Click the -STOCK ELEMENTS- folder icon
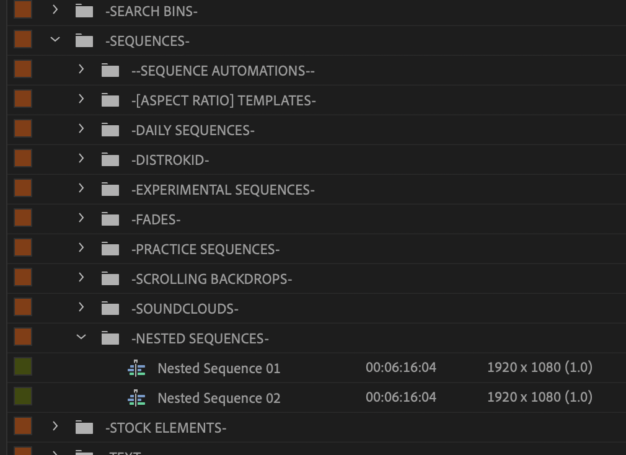Image resolution: width=626 pixels, height=455 pixels. click(x=84, y=429)
